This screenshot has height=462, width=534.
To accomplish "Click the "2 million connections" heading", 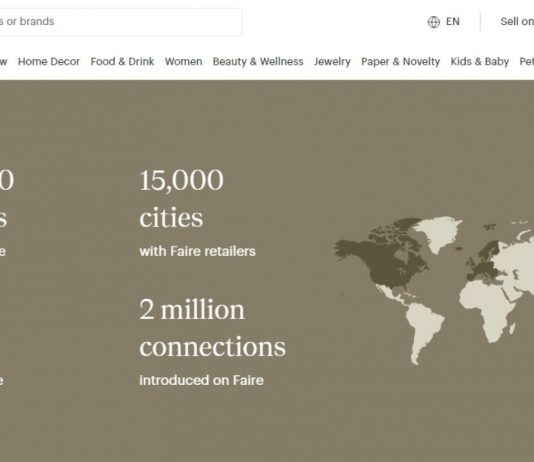I will tap(212, 328).
